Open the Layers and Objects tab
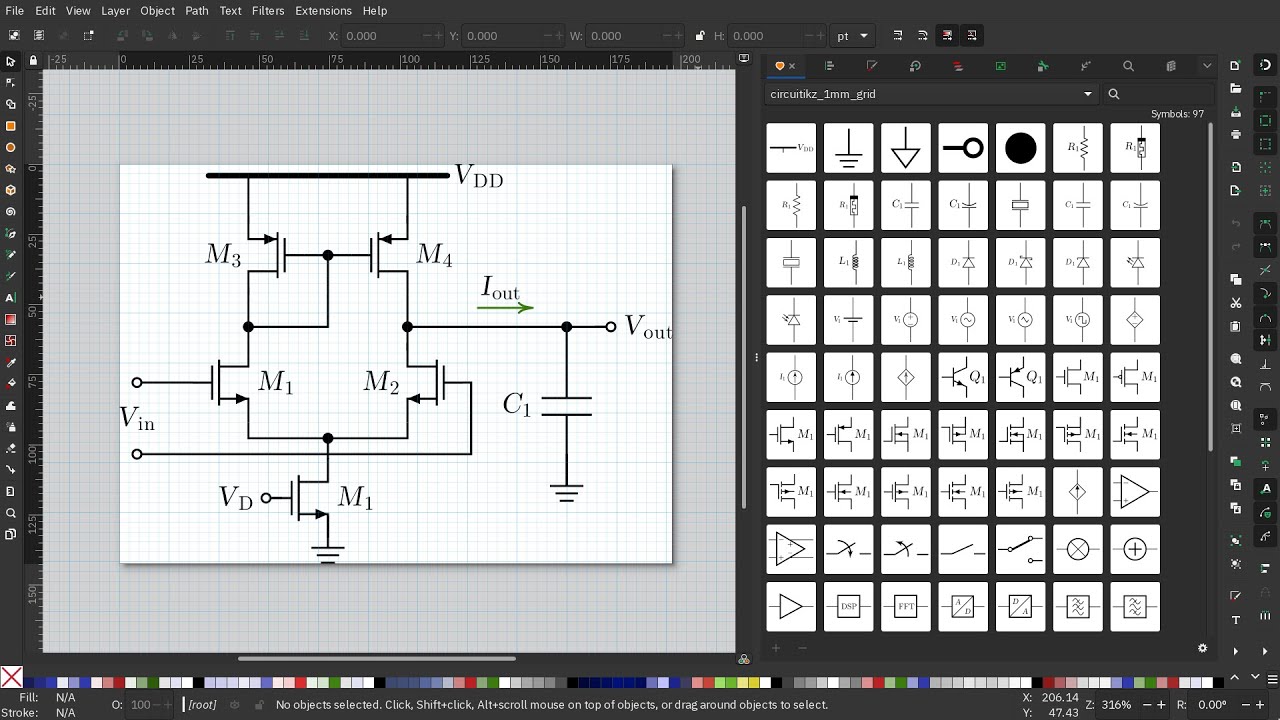This screenshot has height=720, width=1280. coord(958,66)
